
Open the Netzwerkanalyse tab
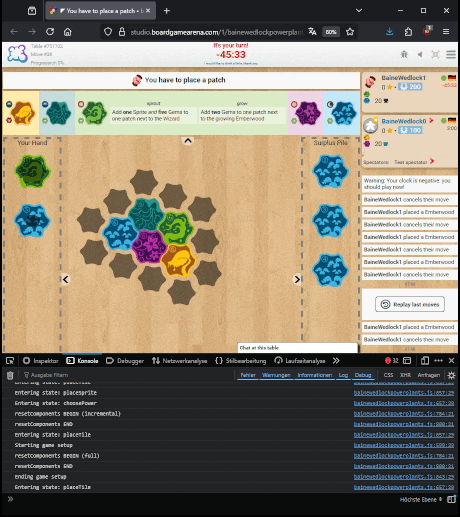pos(179,361)
